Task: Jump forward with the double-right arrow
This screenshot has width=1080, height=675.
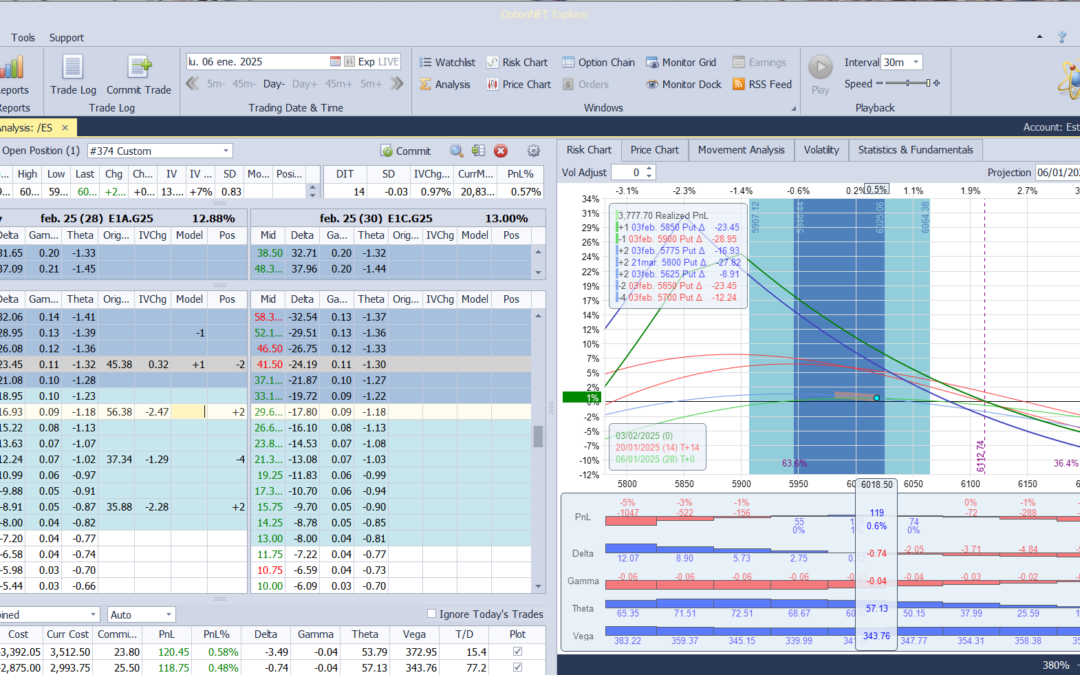Action: pyautogui.click(x=396, y=83)
